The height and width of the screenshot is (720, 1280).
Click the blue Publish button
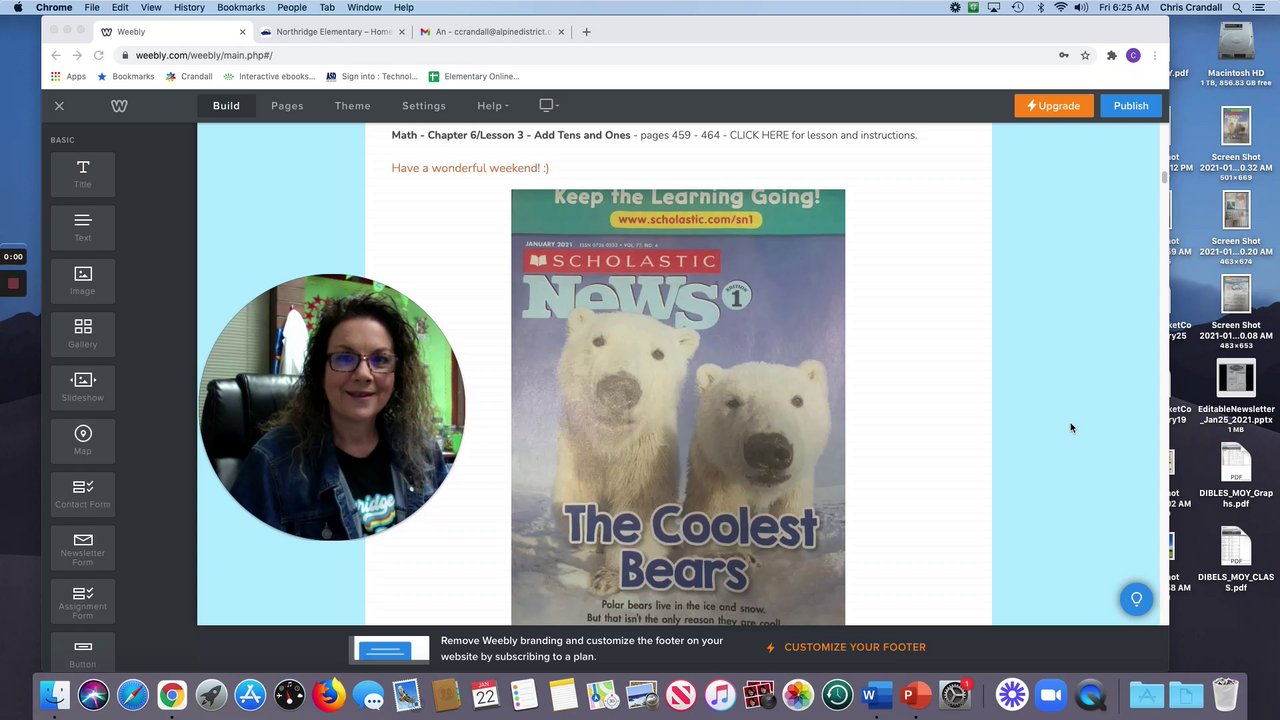point(1131,106)
